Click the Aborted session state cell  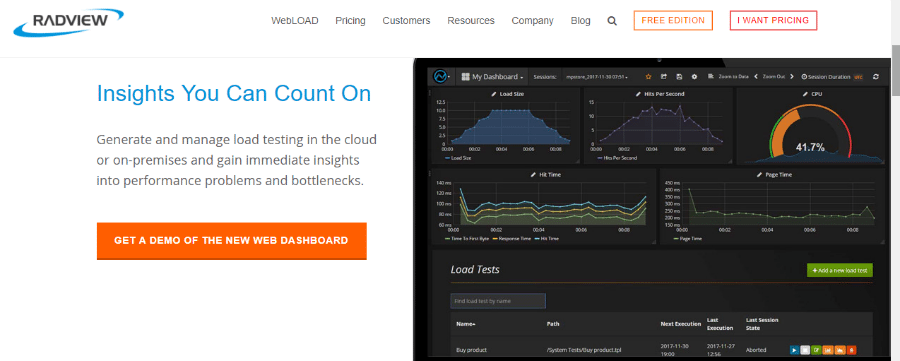pos(755,350)
